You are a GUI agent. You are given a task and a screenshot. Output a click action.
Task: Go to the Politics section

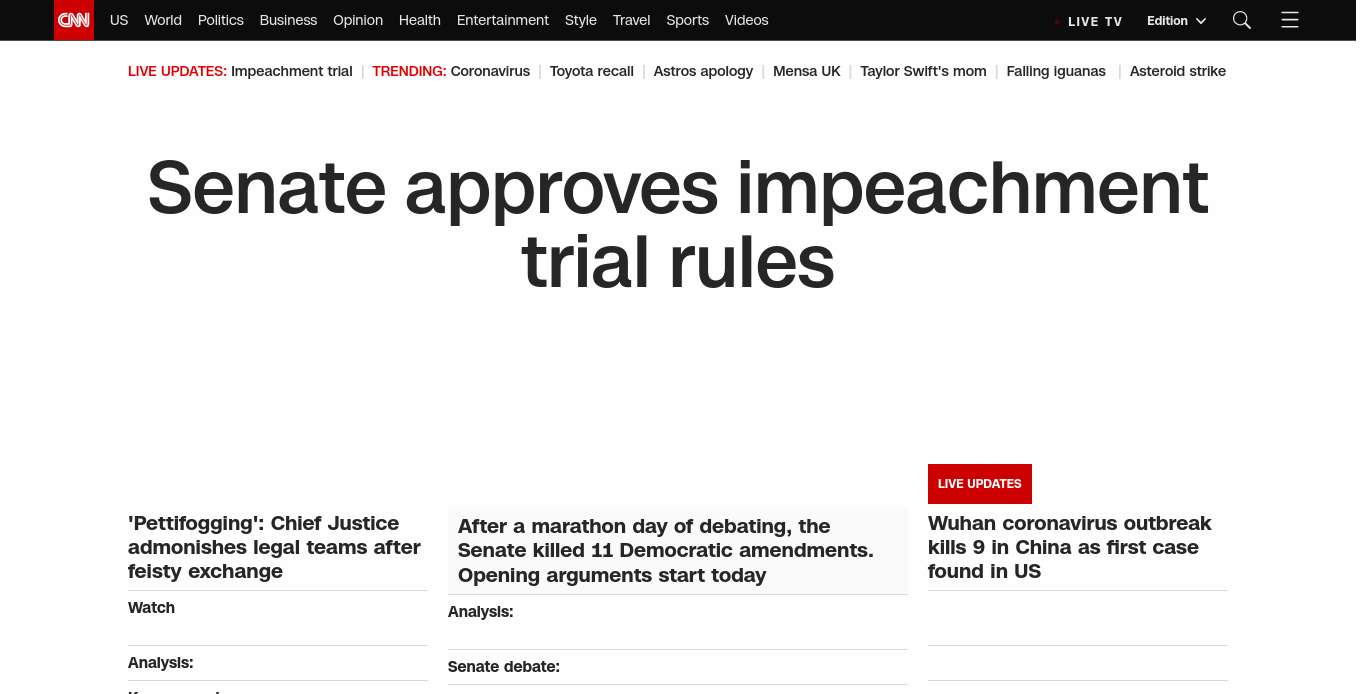click(x=220, y=20)
